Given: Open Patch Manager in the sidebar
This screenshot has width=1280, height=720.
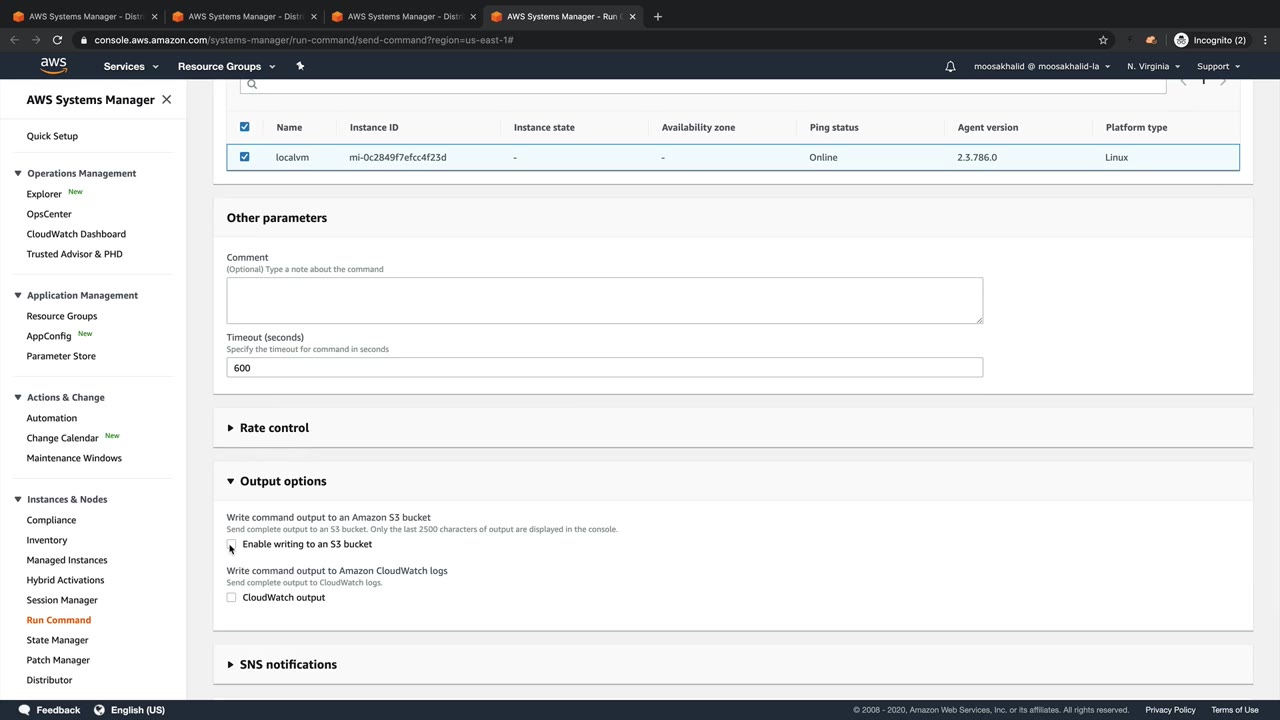Looking at the screenshot, I should (x=58, y=660).
